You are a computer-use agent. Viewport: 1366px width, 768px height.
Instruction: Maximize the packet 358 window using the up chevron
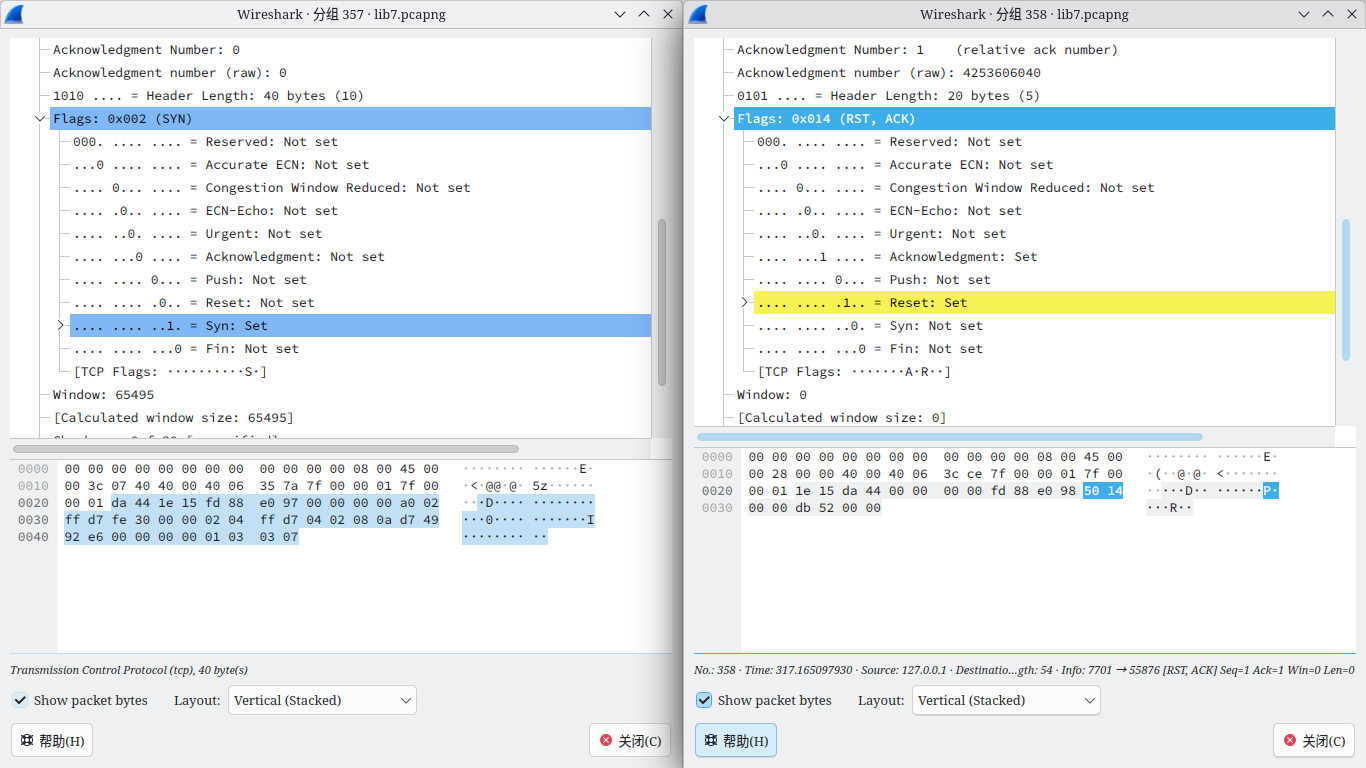[x=1328, y=14]
